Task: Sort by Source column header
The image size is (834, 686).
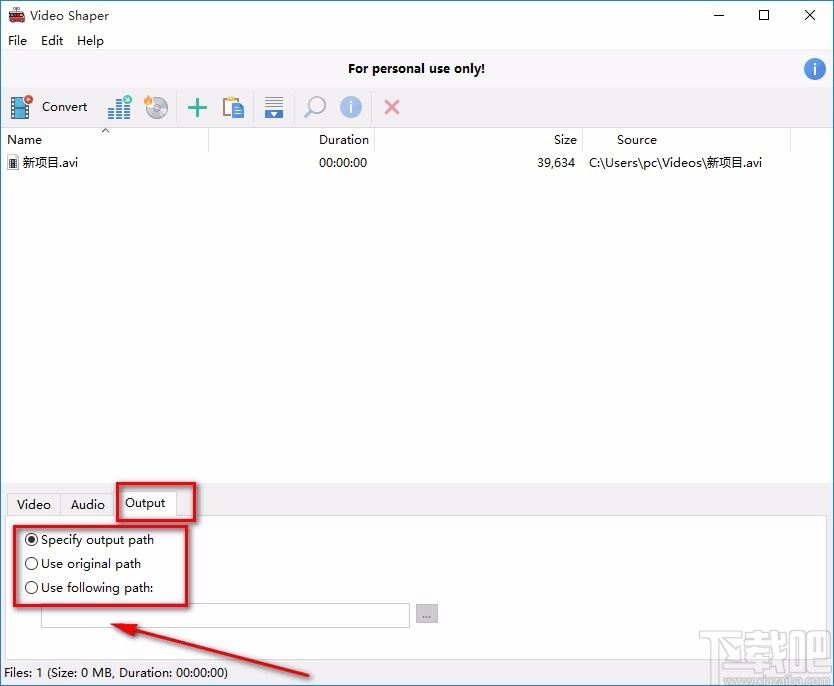Action: pos(687,140)
